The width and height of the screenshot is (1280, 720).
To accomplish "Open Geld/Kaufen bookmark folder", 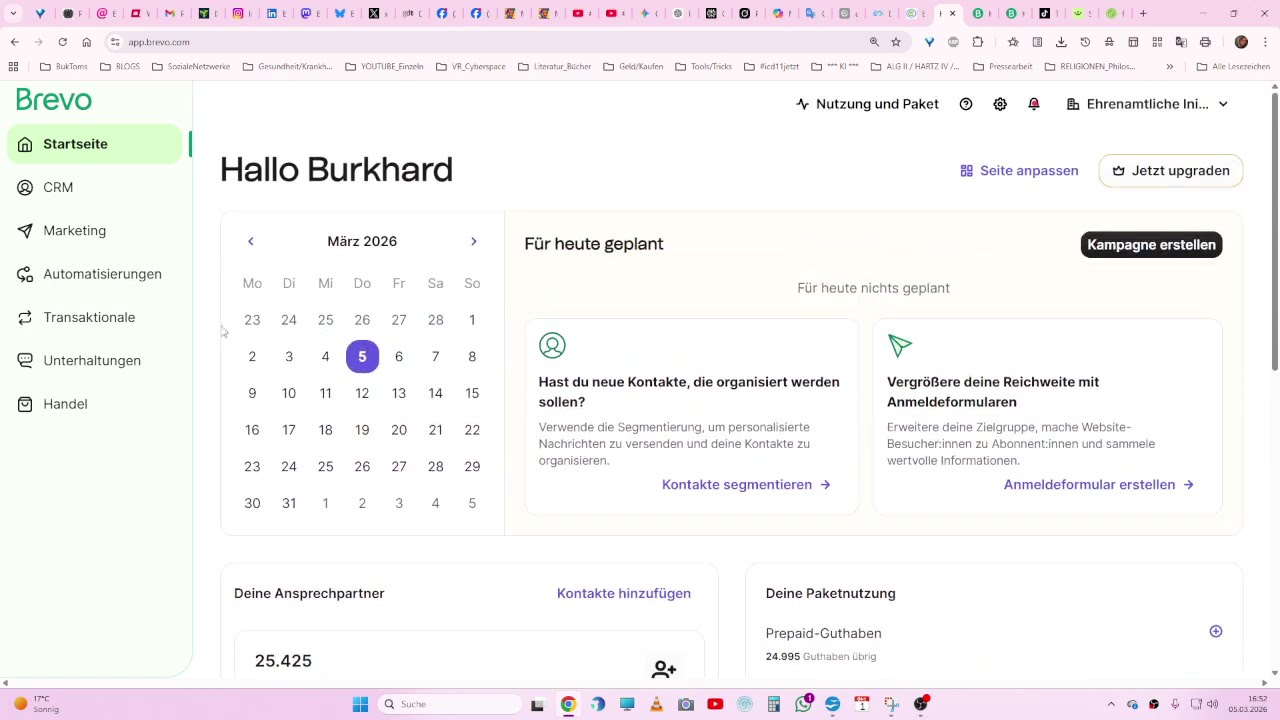I will click(634, 67).
